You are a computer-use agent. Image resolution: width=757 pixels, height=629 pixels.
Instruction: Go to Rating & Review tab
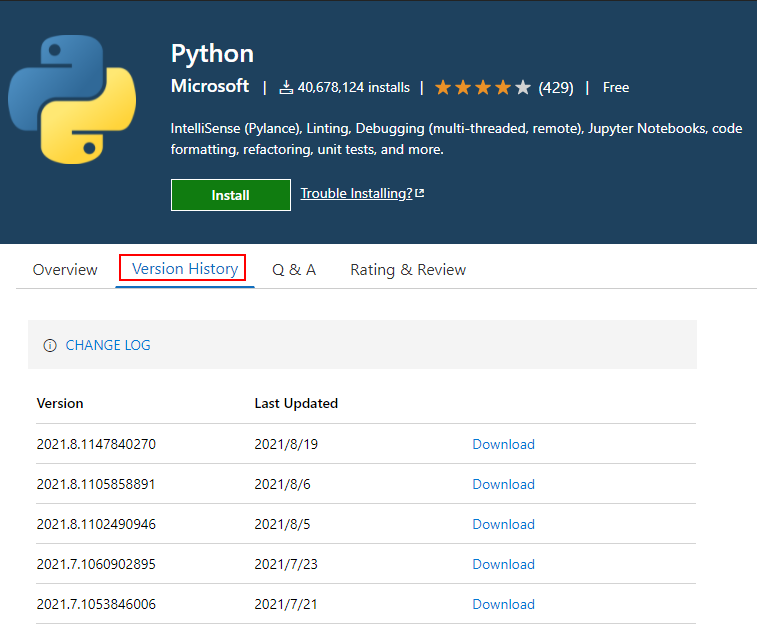click(408, 269)
